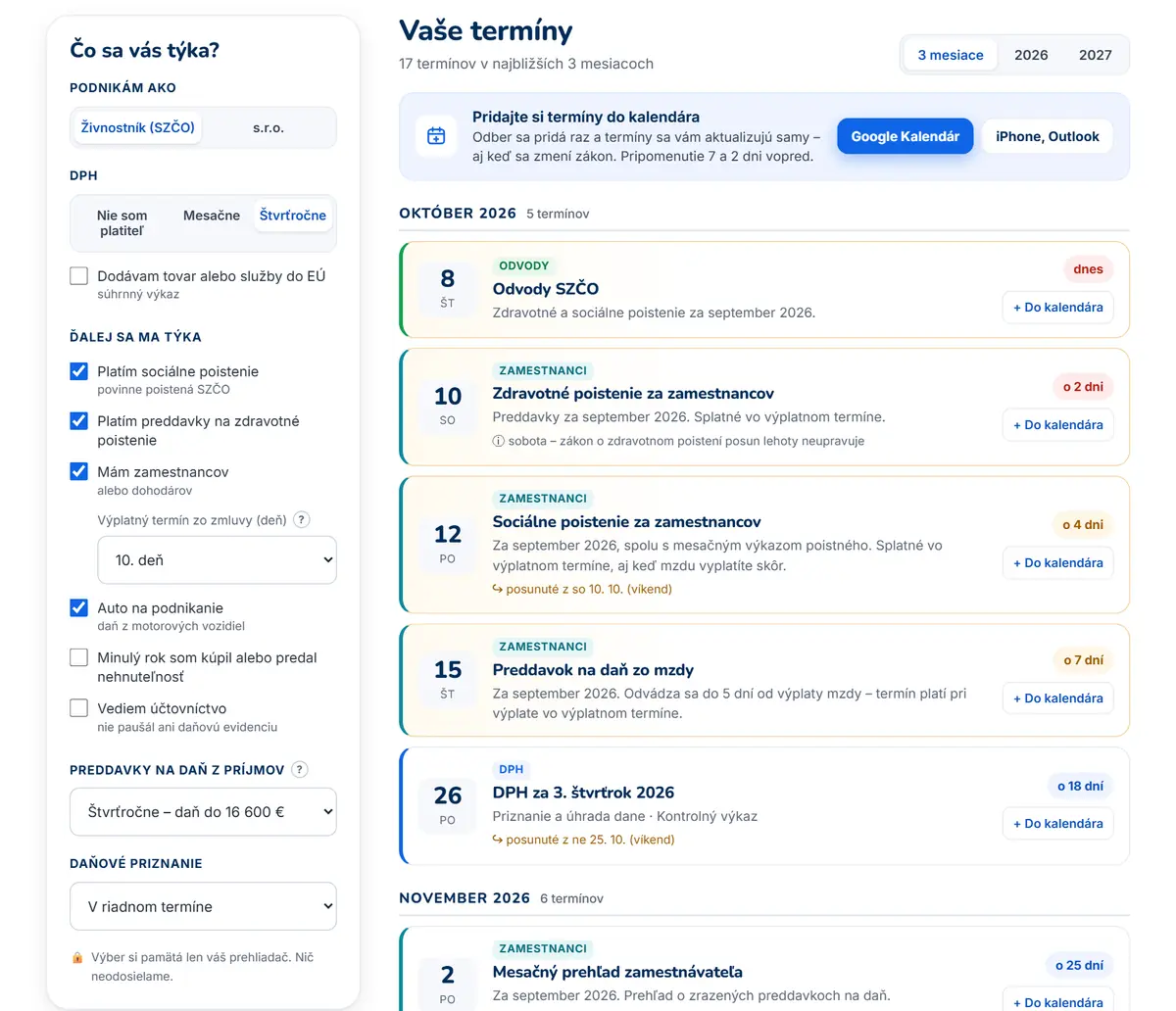Switch to the 2026 tab
Image resolution: width=1176 pixels, height=1011 pixels.
(1031, 55)
